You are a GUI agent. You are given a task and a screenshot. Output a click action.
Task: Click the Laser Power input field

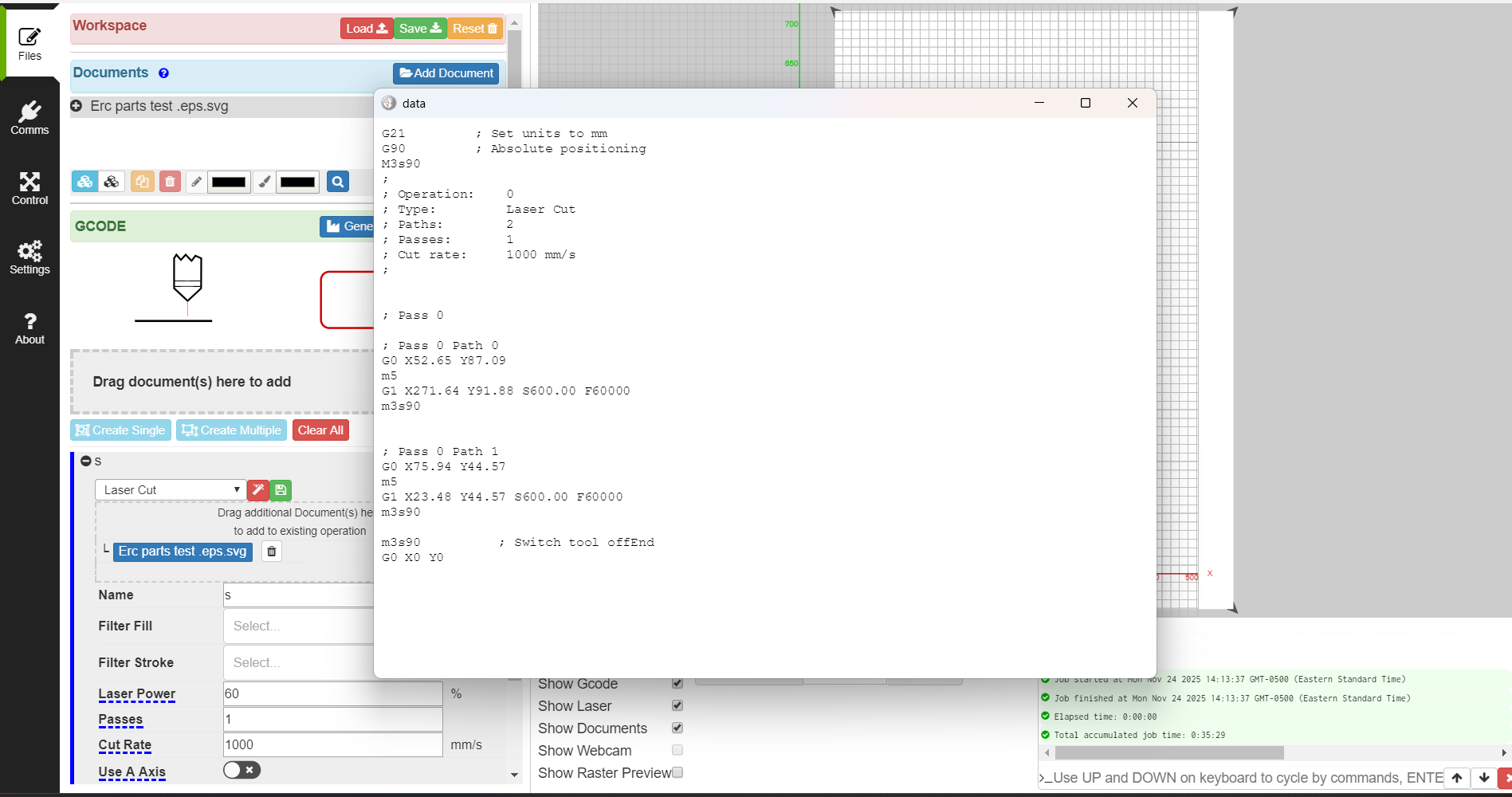(x=332, y=693)
